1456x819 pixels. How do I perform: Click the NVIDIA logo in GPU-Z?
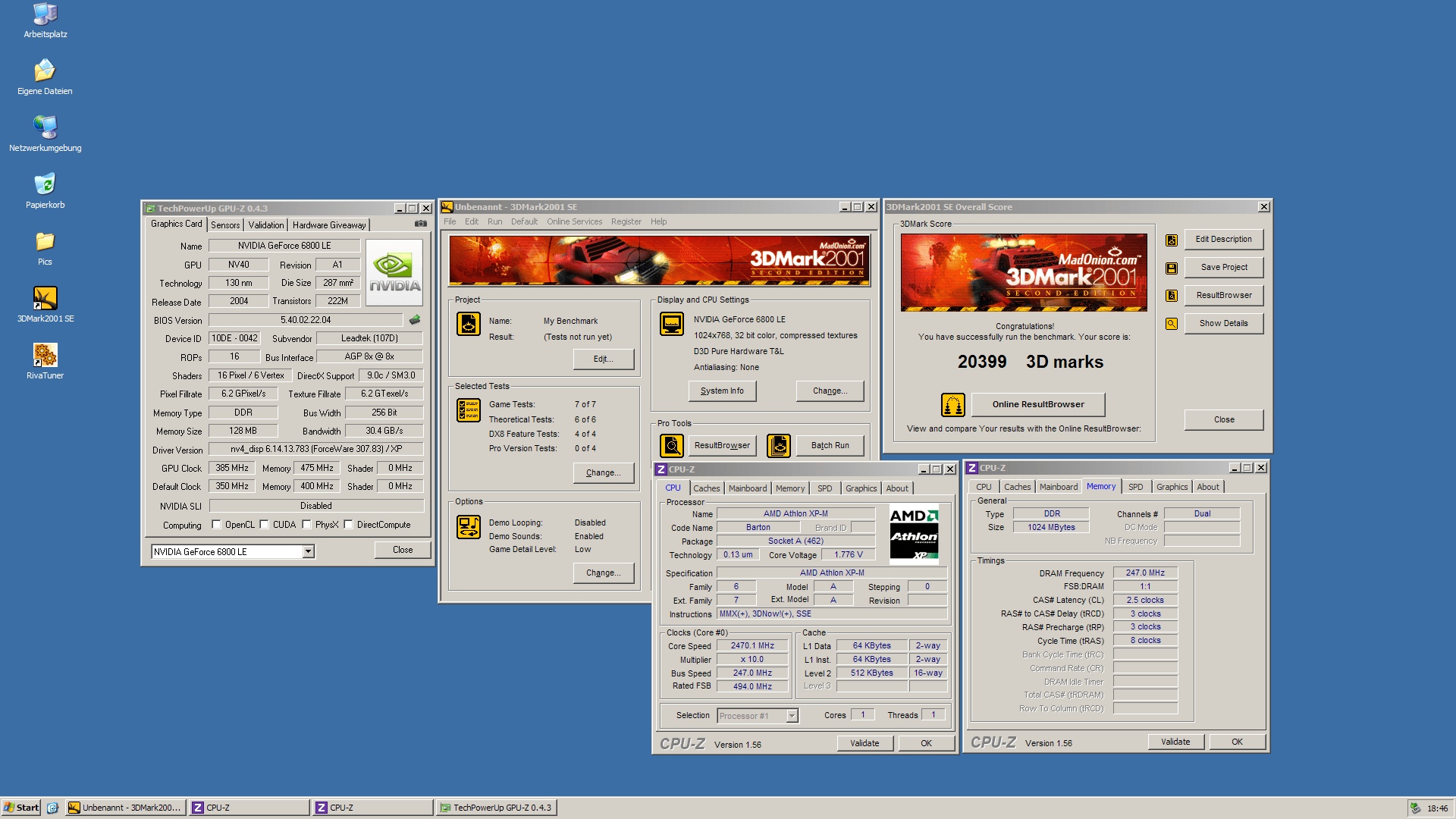[394, 272]
